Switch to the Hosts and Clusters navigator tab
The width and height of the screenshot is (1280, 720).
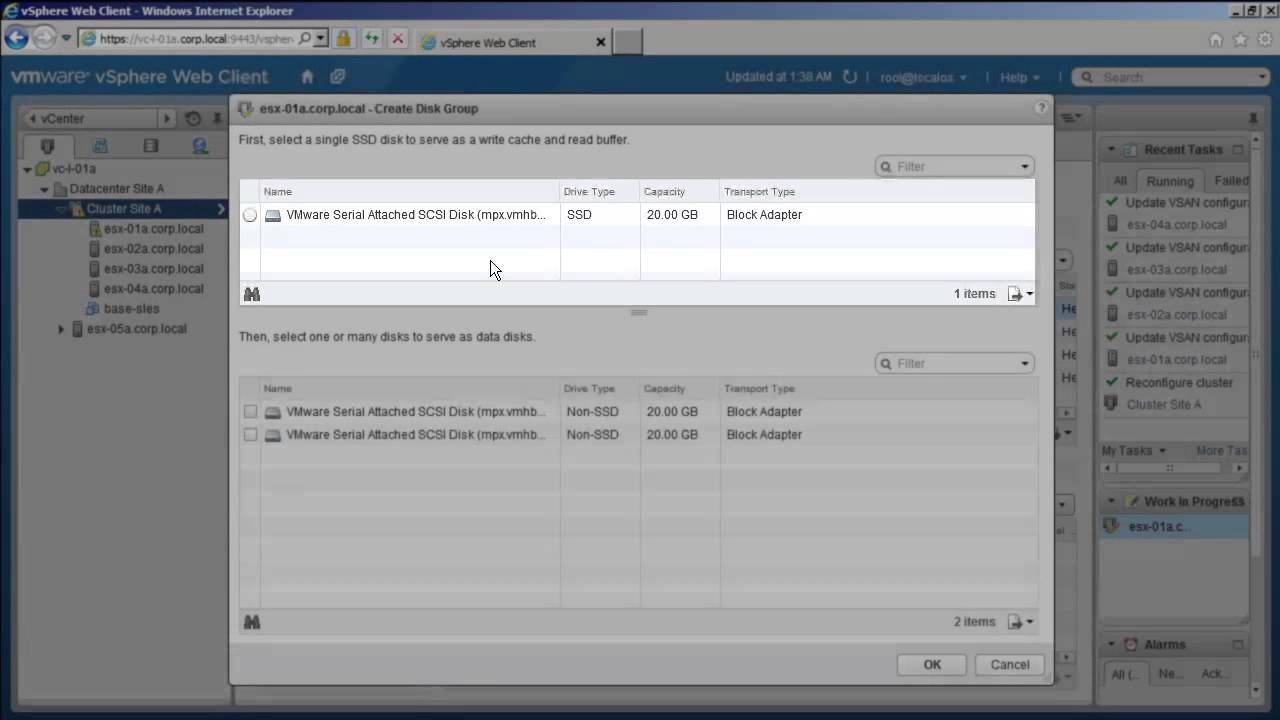(47, 146)
